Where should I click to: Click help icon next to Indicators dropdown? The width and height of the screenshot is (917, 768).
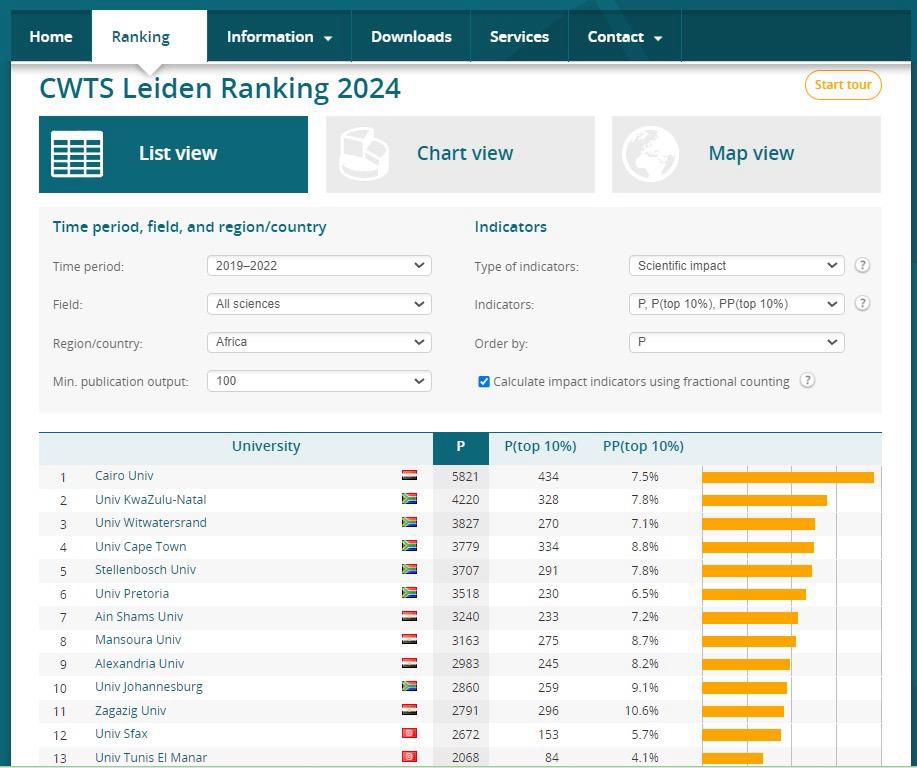tap(862, 304)
